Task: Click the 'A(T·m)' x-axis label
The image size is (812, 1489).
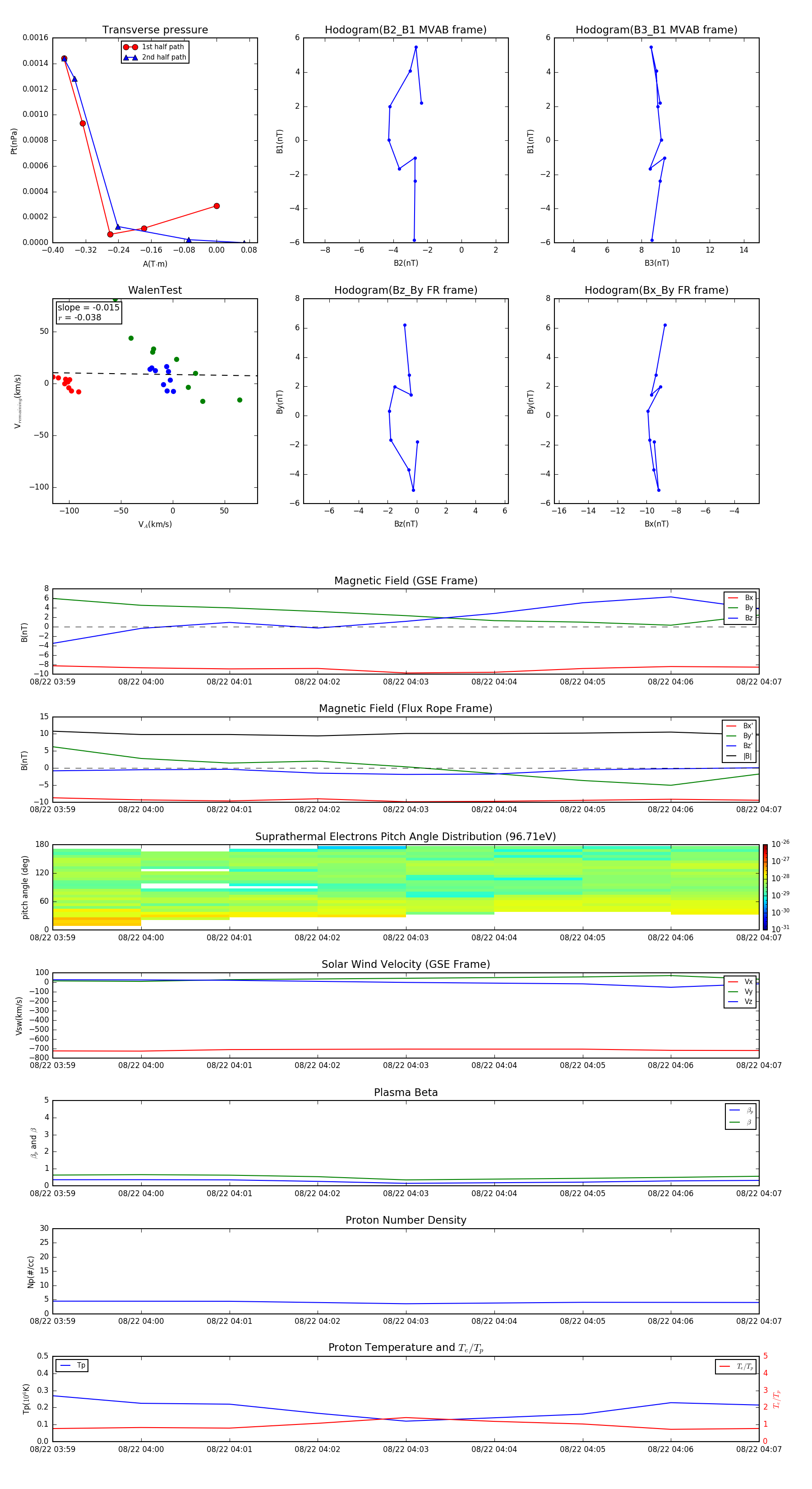Action: point(155,264)
